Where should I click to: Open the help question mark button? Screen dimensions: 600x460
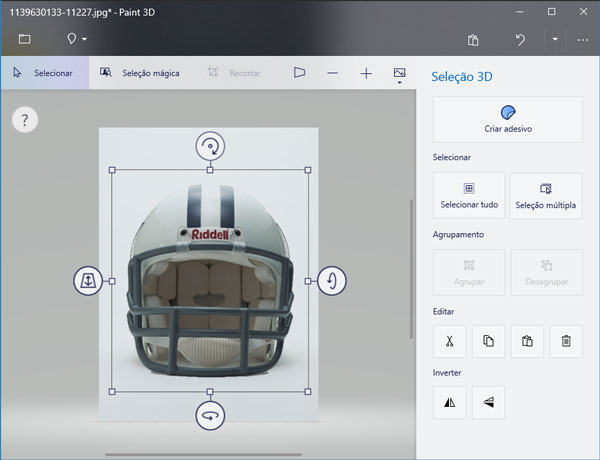pyautogui.click(x=25, y=120)
